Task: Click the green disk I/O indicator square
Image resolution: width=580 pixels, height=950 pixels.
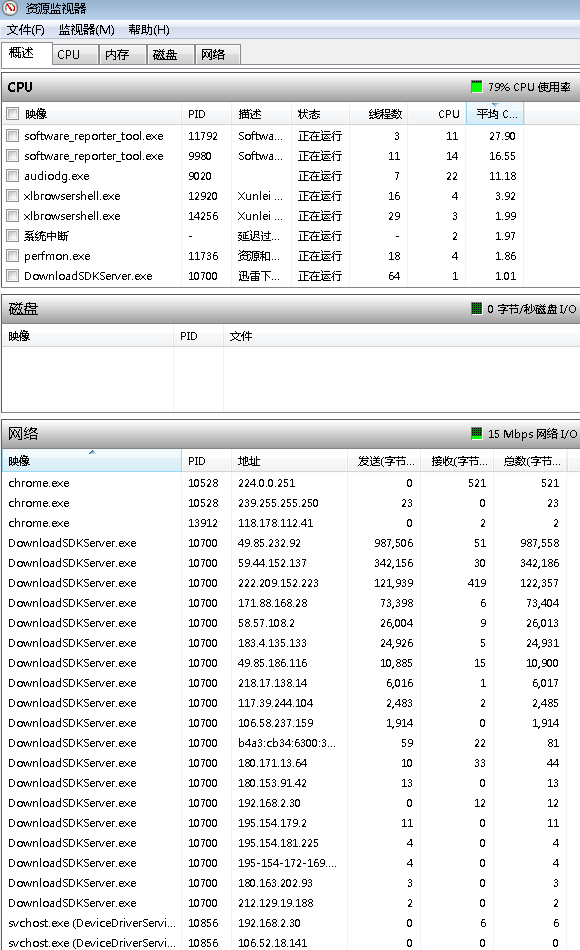Action: (x=476, y=309)
